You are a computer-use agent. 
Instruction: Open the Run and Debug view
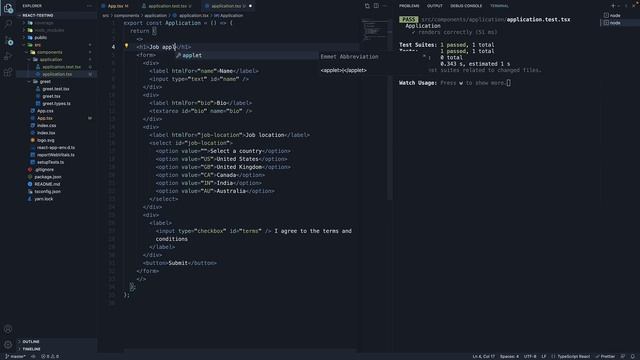(x=8, y=56)
